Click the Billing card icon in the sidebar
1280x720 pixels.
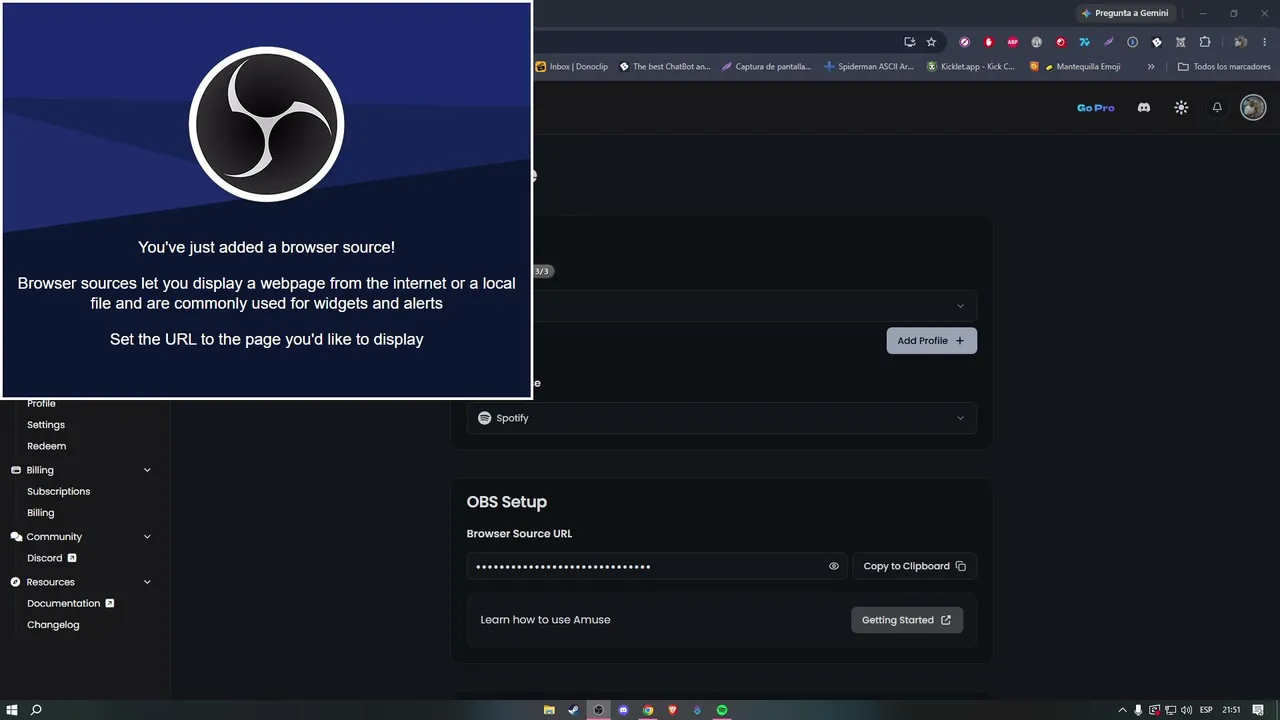[16, 470]
